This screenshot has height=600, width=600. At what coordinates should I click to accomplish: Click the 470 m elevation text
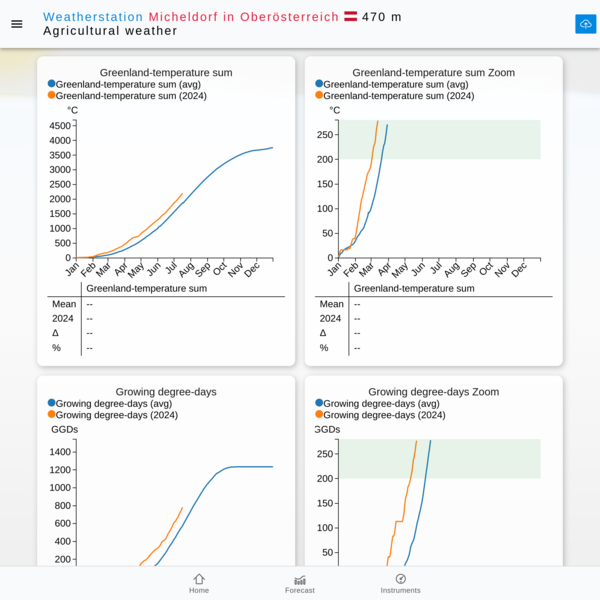(x=382, y=17)
